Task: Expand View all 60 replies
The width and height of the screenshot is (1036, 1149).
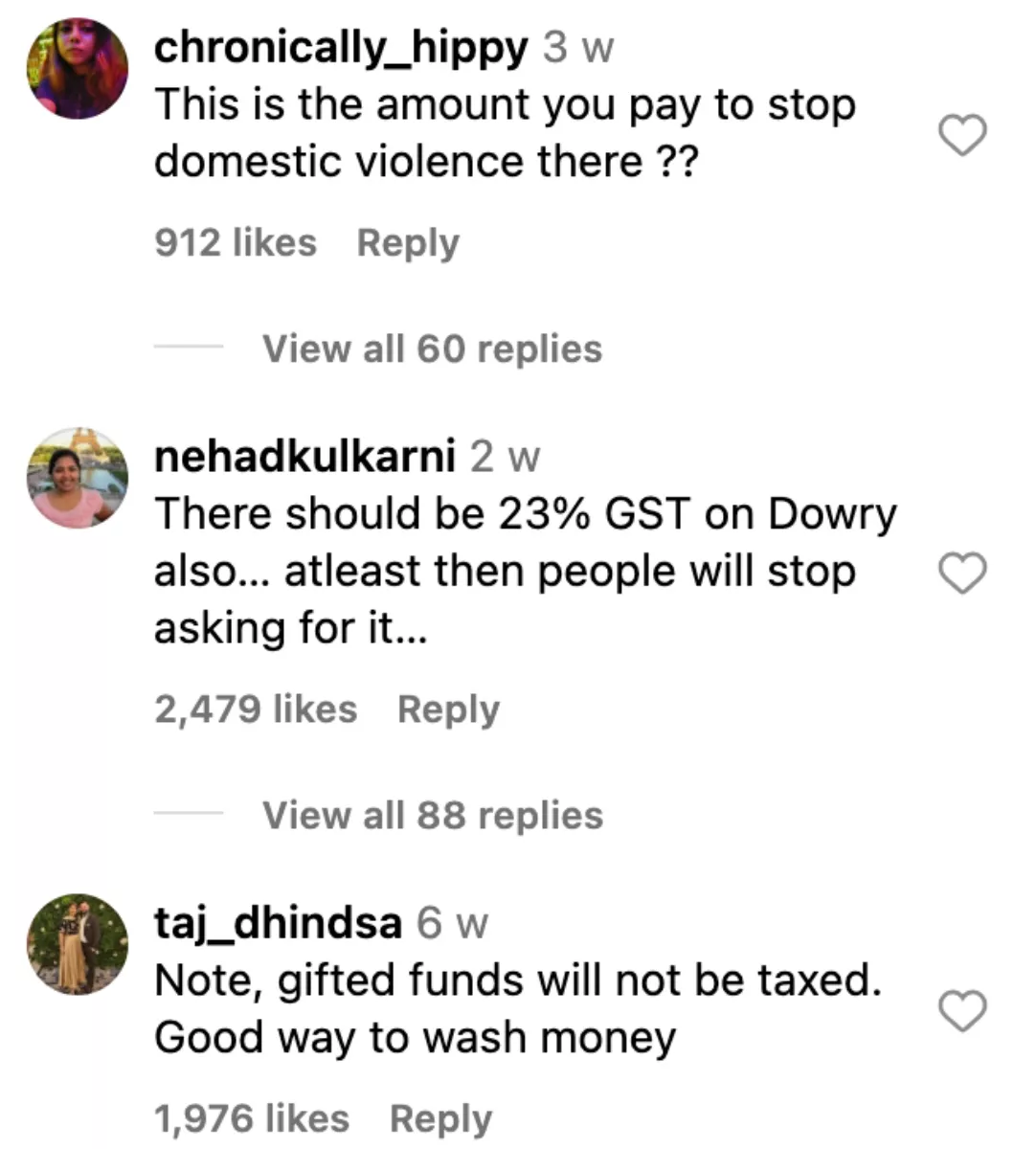Action: pos(432,349)
